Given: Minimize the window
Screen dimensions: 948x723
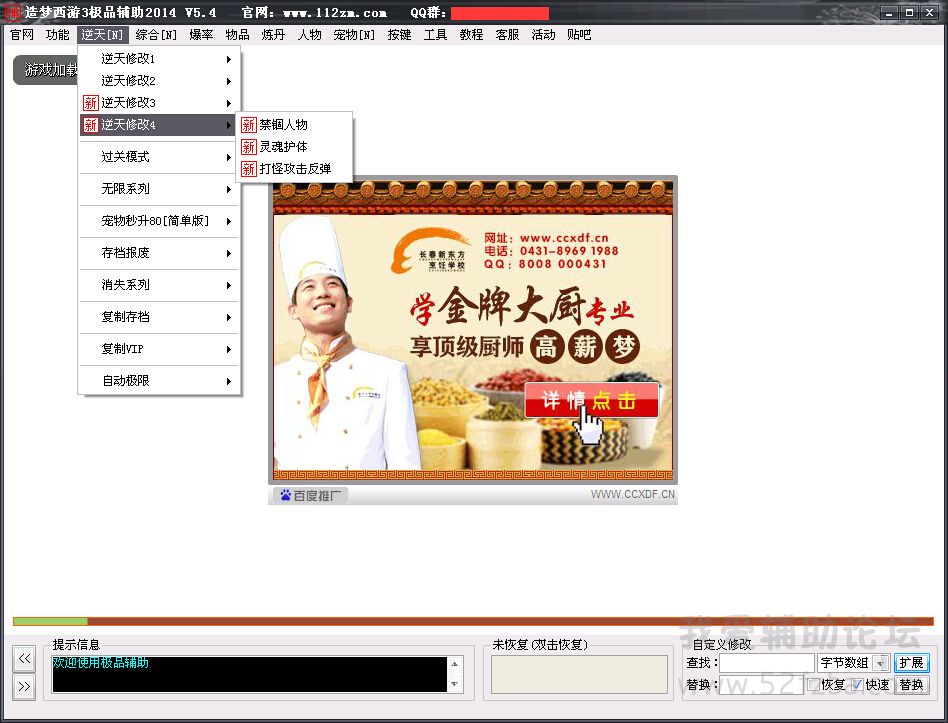Looking at the screenshot, I should (889, 12).
